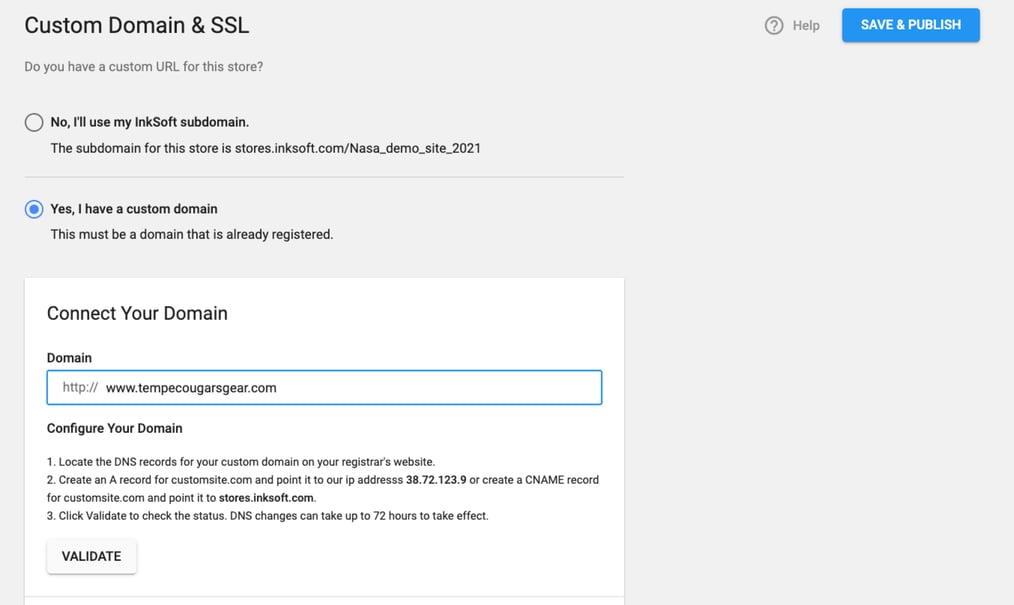The height and width of the screenshot is (605, 1014).
Task: Click the Custom Domain & SSL heading
Action: (x=136, y=25)
